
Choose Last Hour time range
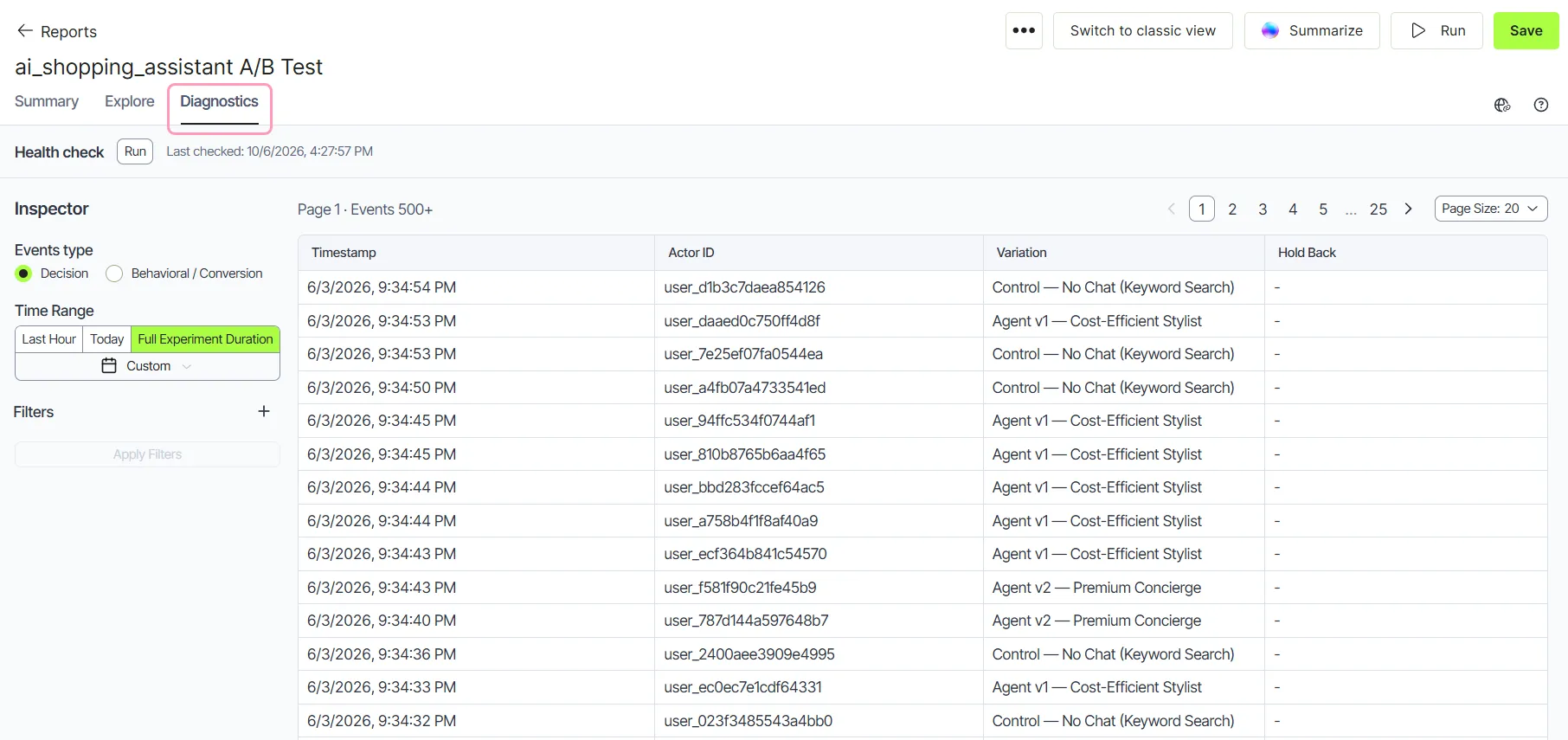(x=48, y=339)
